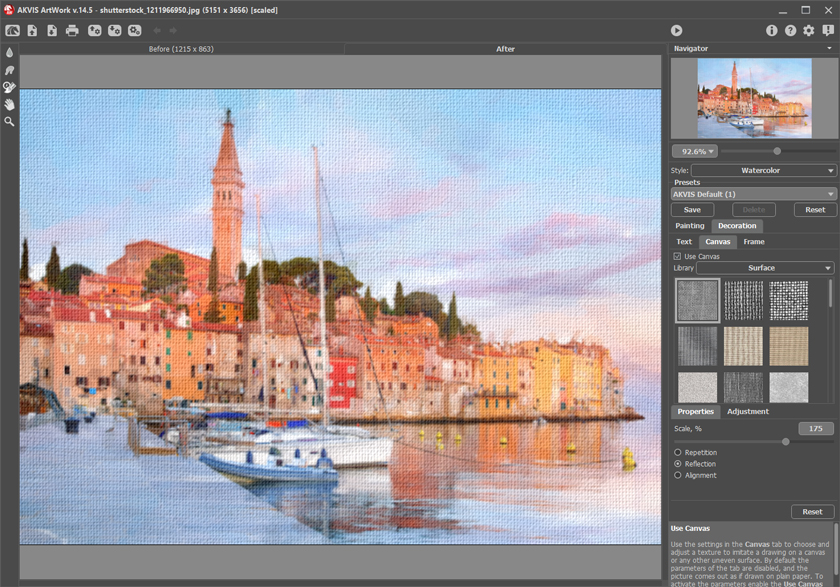The height and width of the screenshot is (587, 840).
Task: Click the Save image file icon
Action: click(x=52, y=31)
